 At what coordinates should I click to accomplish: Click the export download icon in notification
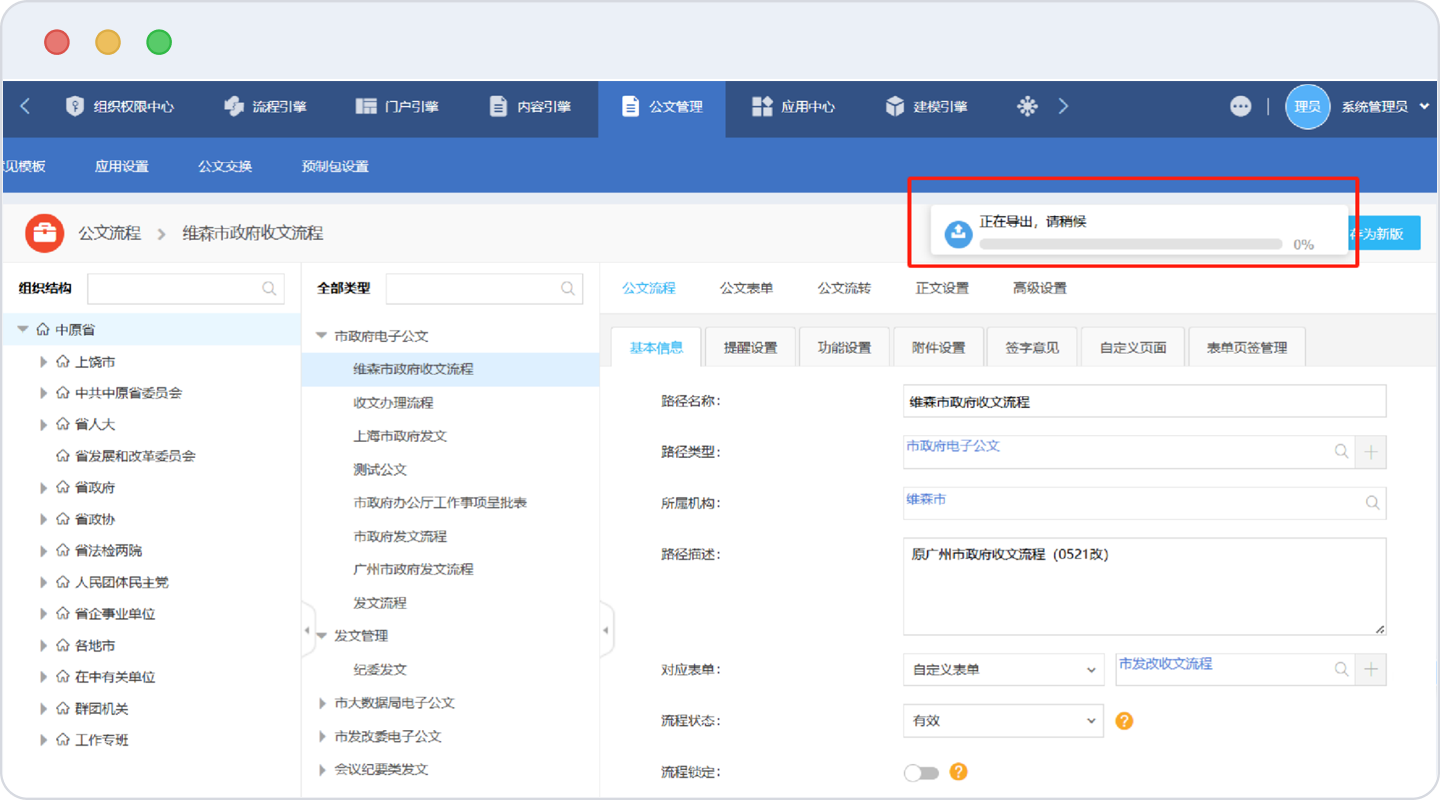pyautogui.click(x=958, y=233)
